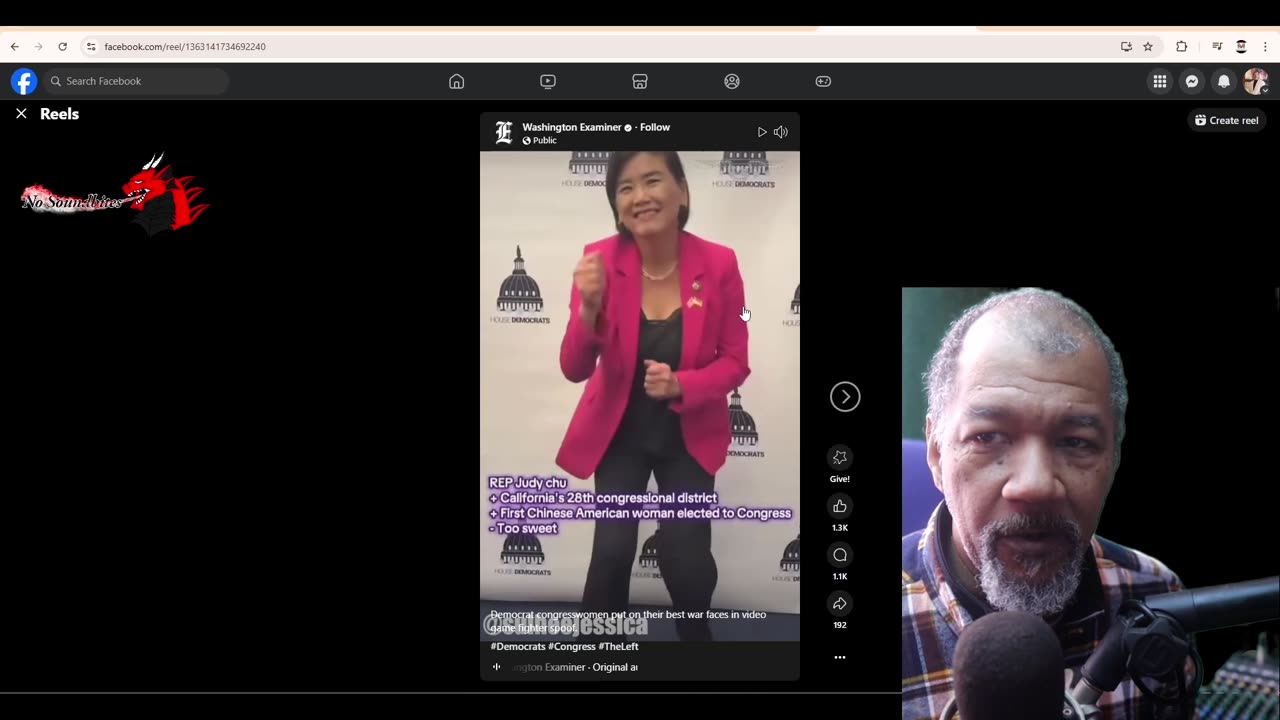Like the reel with thumbs up
1280x720 pixels.
coord(840,506)
